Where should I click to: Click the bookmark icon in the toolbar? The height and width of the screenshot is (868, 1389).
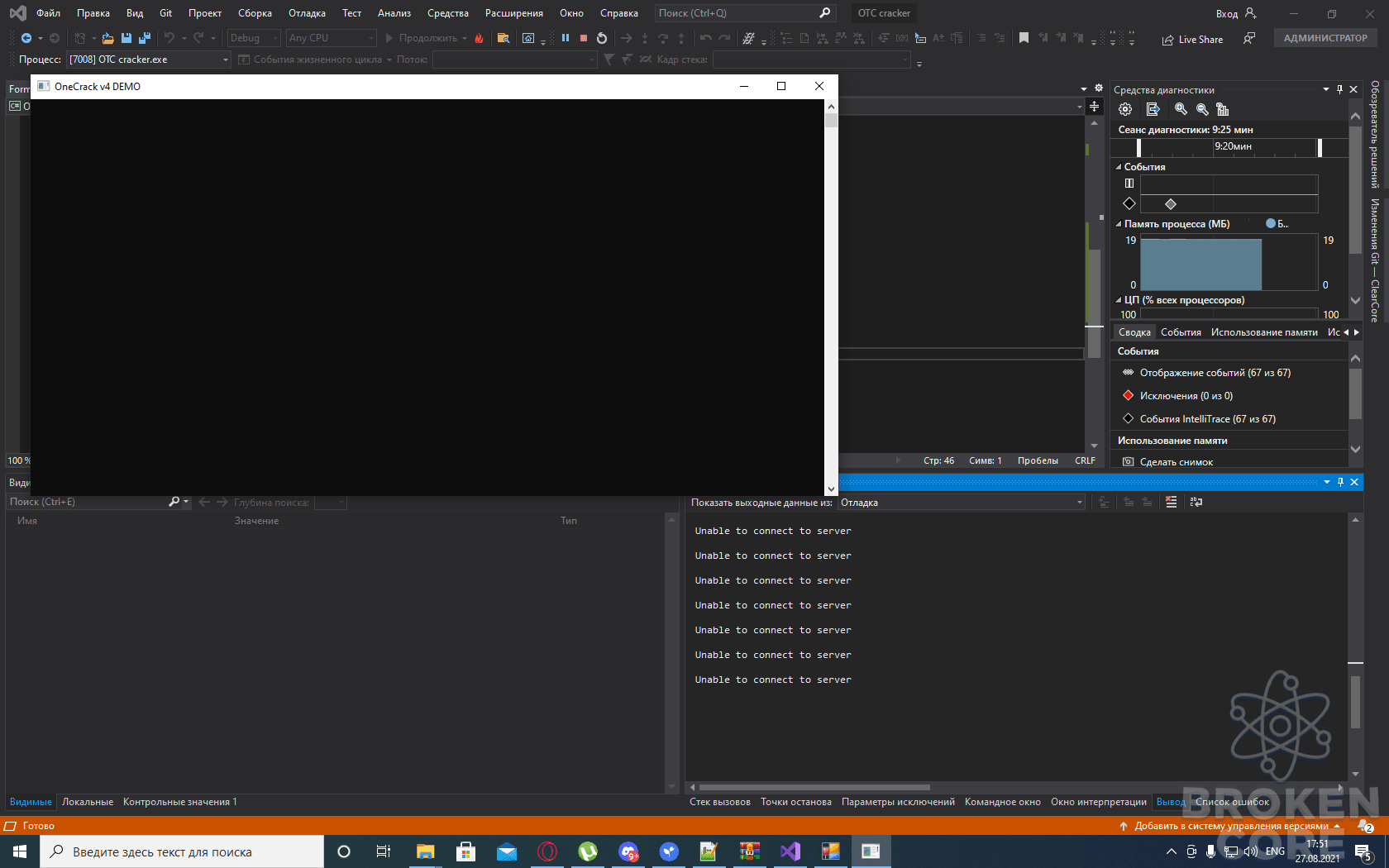pos(1024,38)
